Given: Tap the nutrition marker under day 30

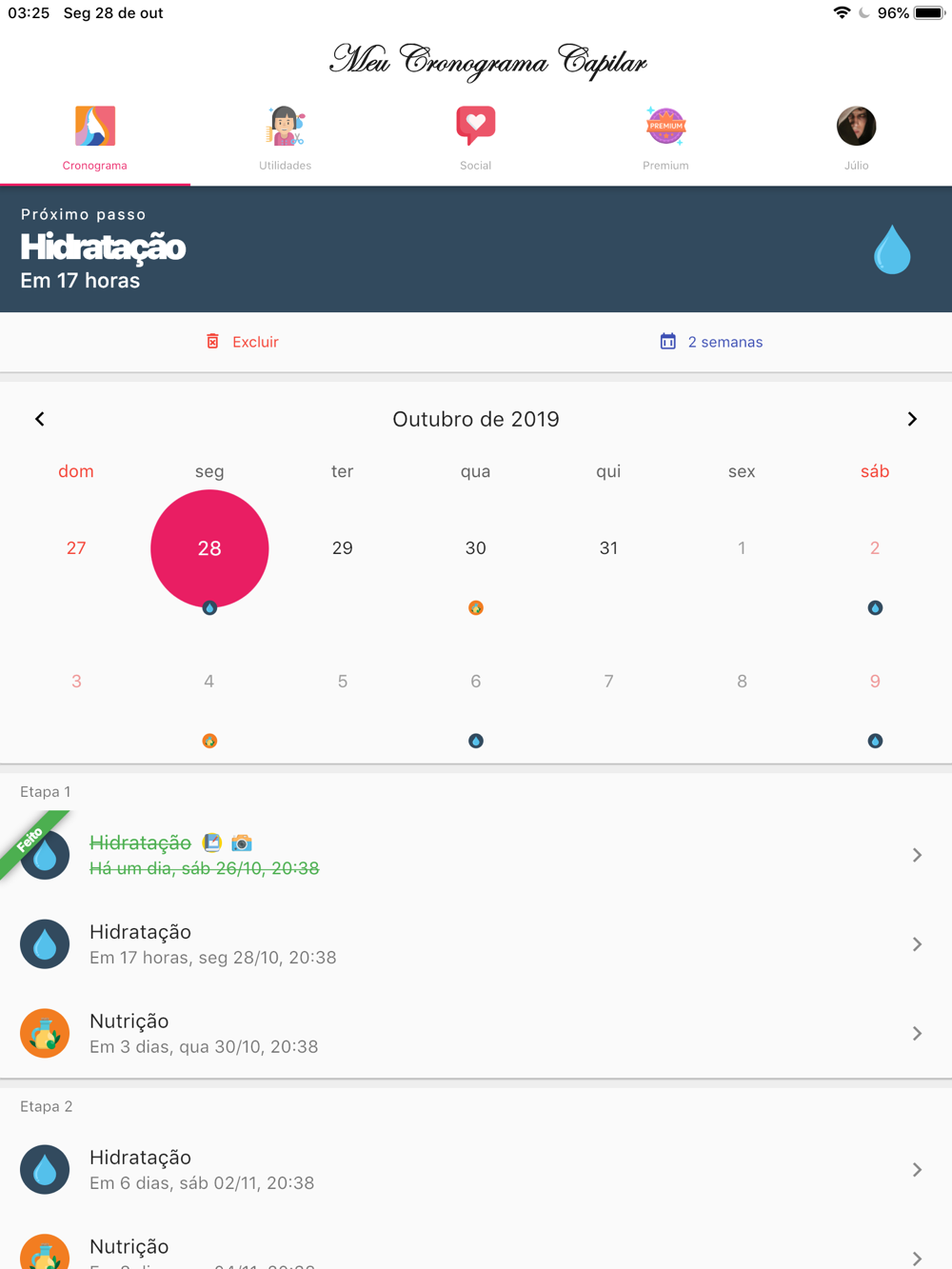Looking at the screenshot, I should pyautogui.click(x=476, y=607).
